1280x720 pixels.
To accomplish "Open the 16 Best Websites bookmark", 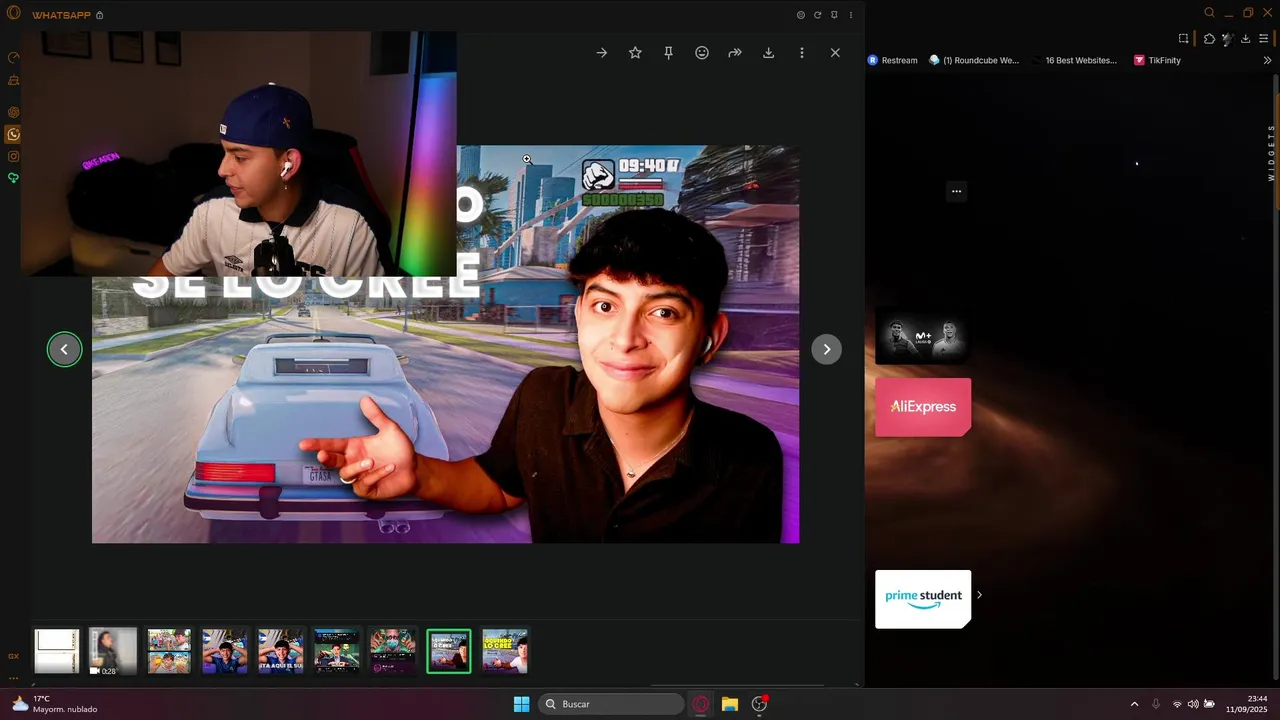I will 1075,60.
